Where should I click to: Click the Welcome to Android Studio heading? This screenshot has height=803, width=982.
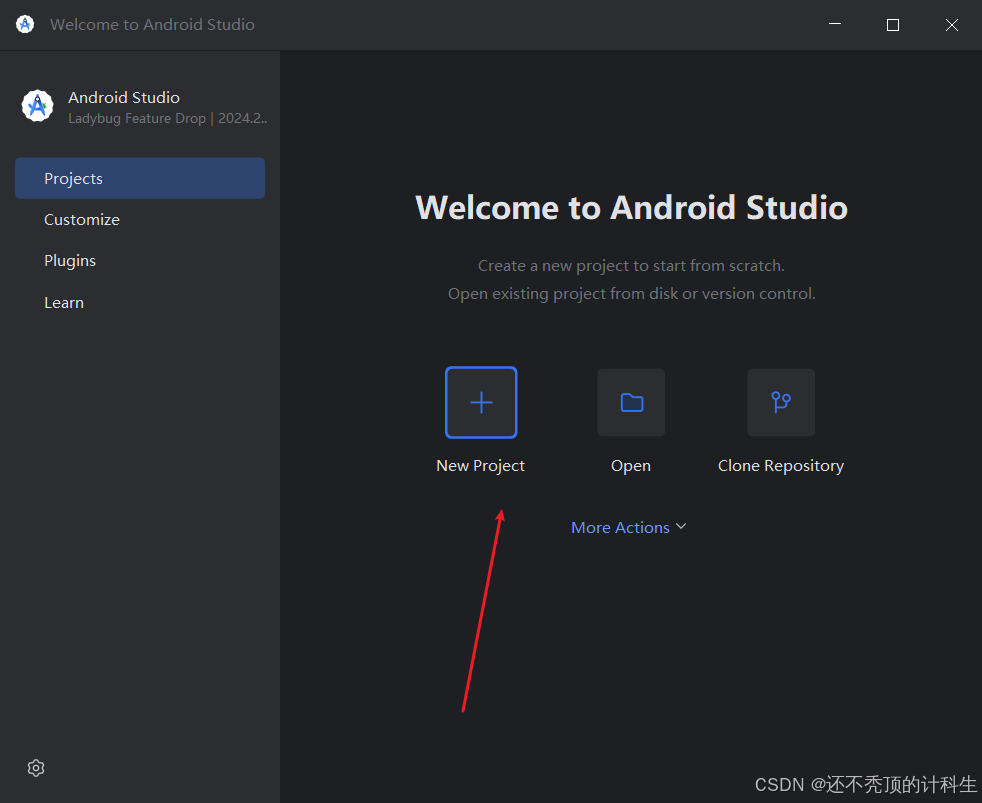631,207
